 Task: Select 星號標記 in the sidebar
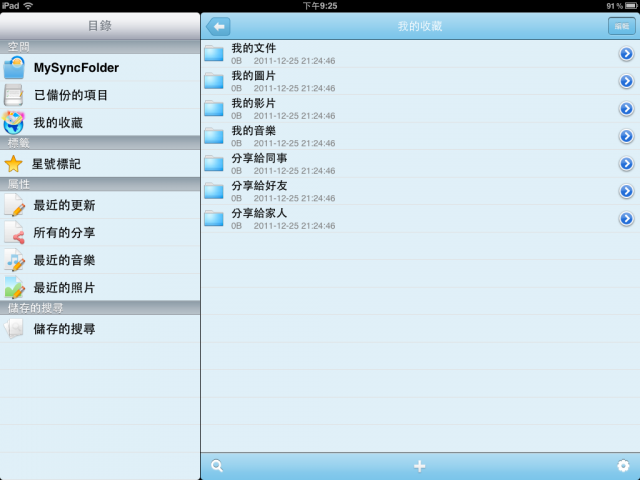point(100,164)
